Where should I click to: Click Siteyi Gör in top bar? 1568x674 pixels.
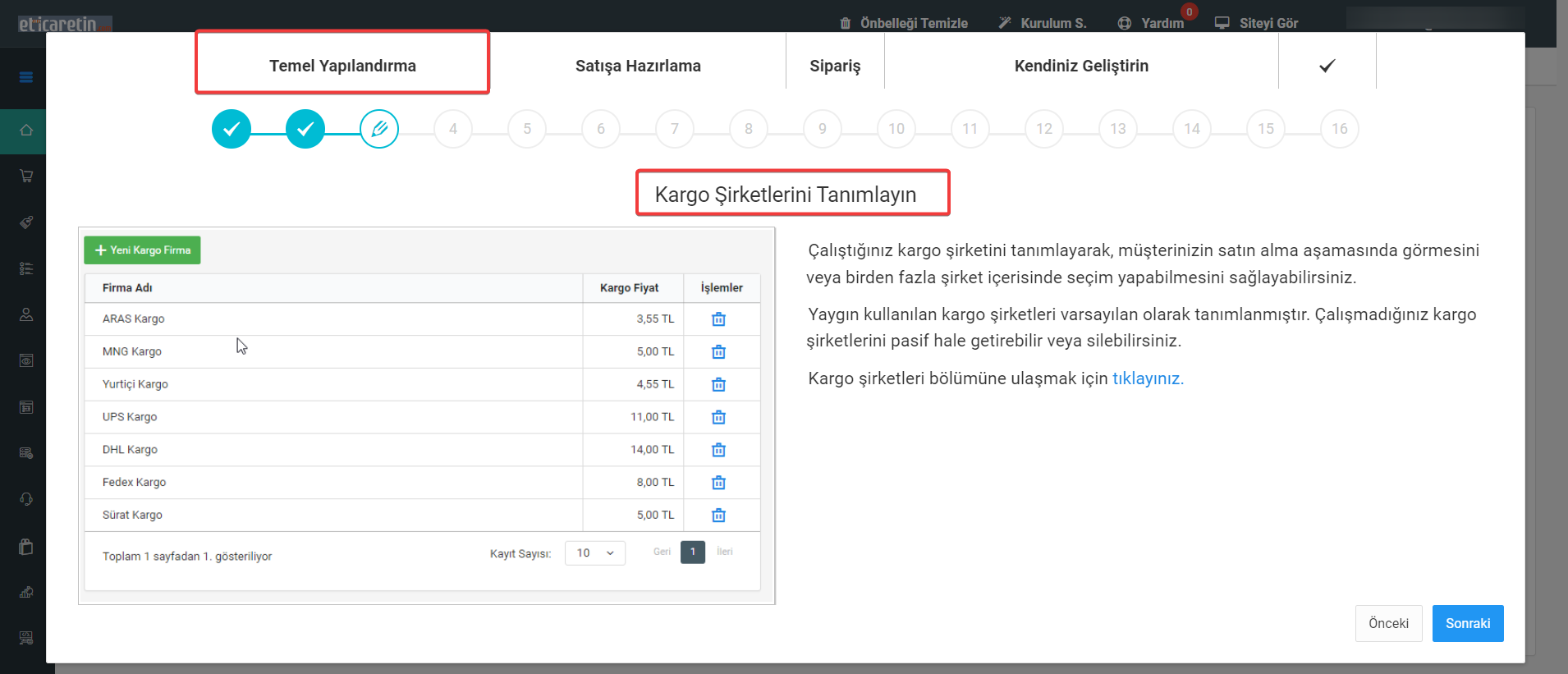coord(1257,23)
